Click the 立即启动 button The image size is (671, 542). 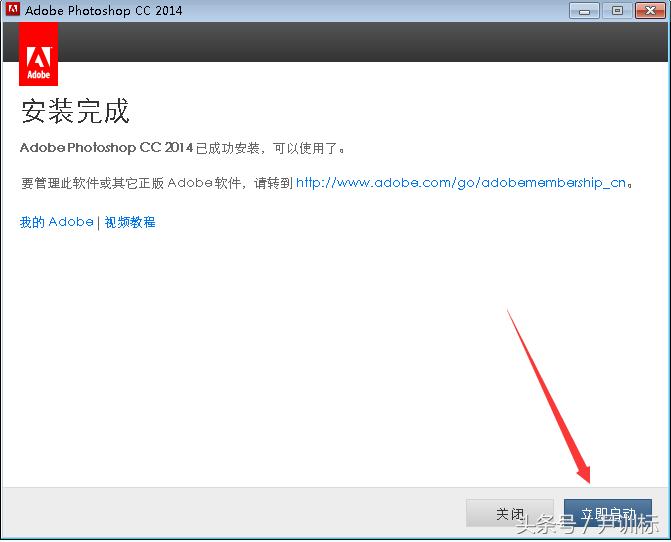pos(608,513)
